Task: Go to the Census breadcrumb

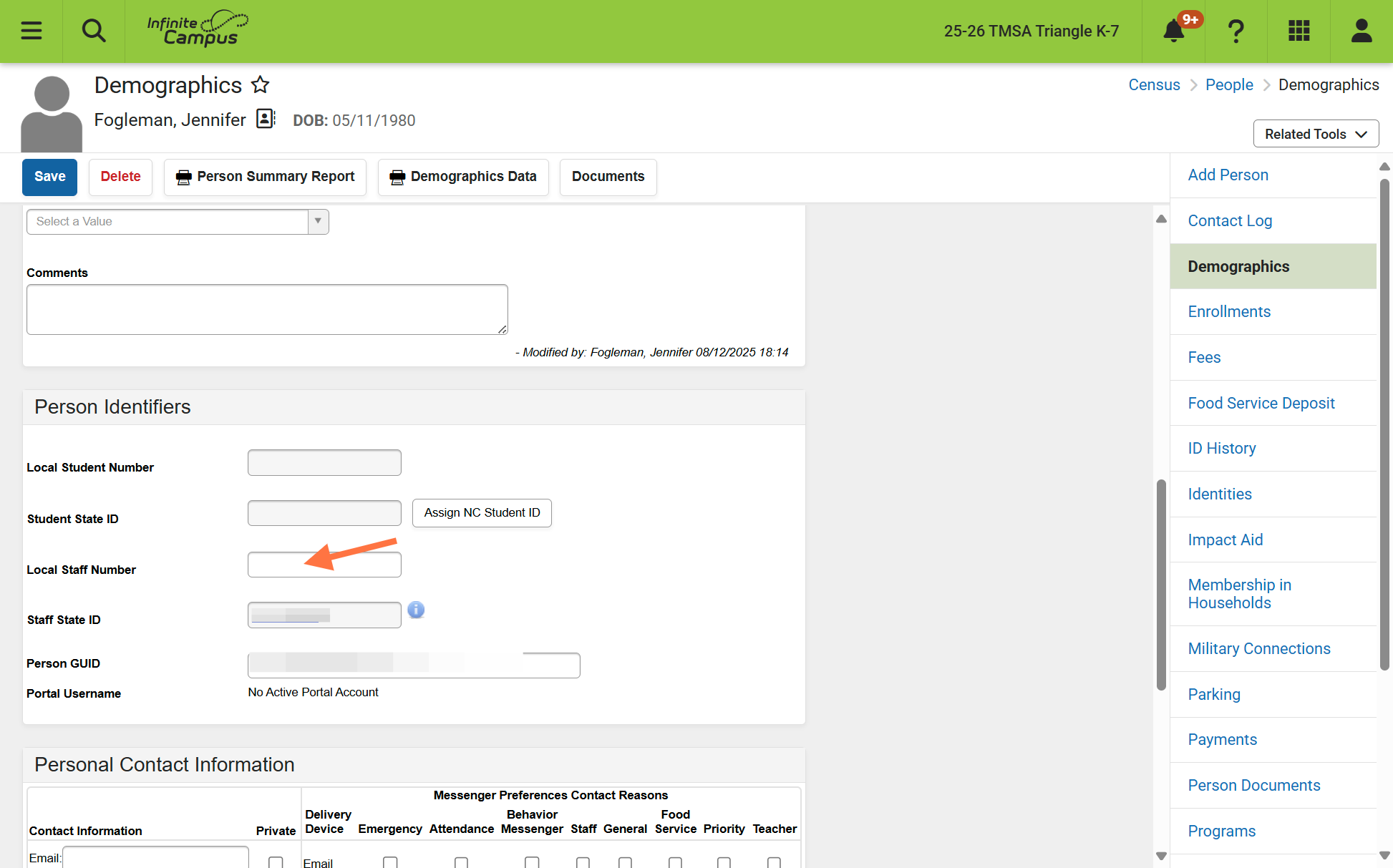Action: click(1154, 84)
